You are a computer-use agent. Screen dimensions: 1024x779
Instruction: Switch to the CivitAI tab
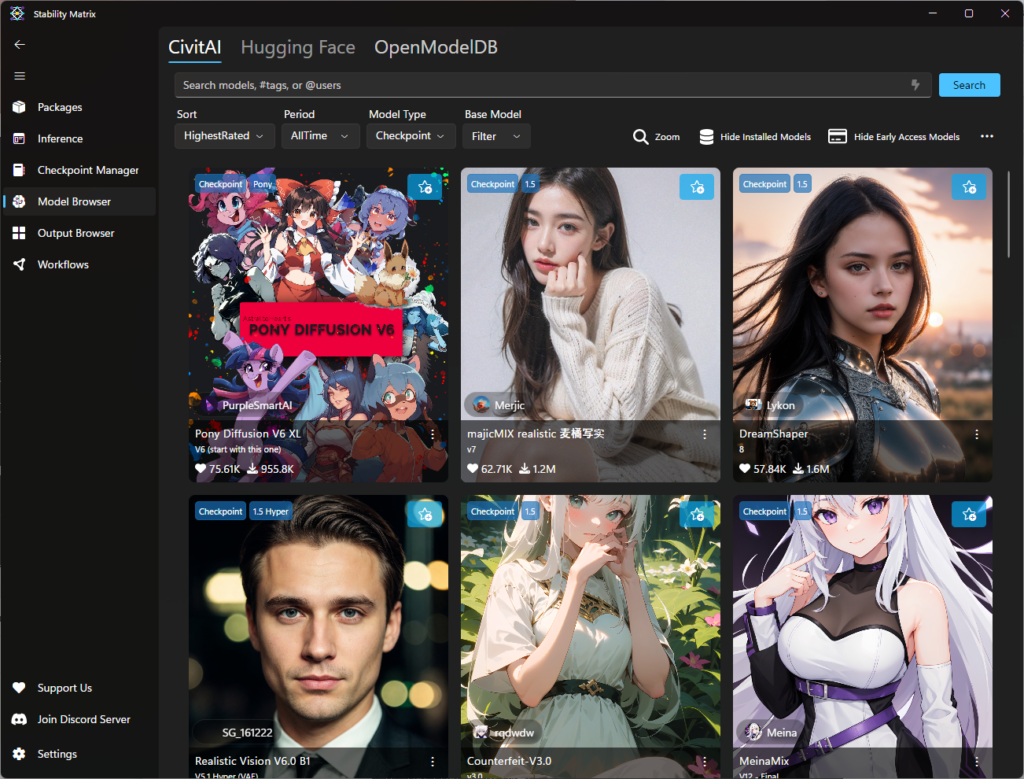(x=195, y=47)
